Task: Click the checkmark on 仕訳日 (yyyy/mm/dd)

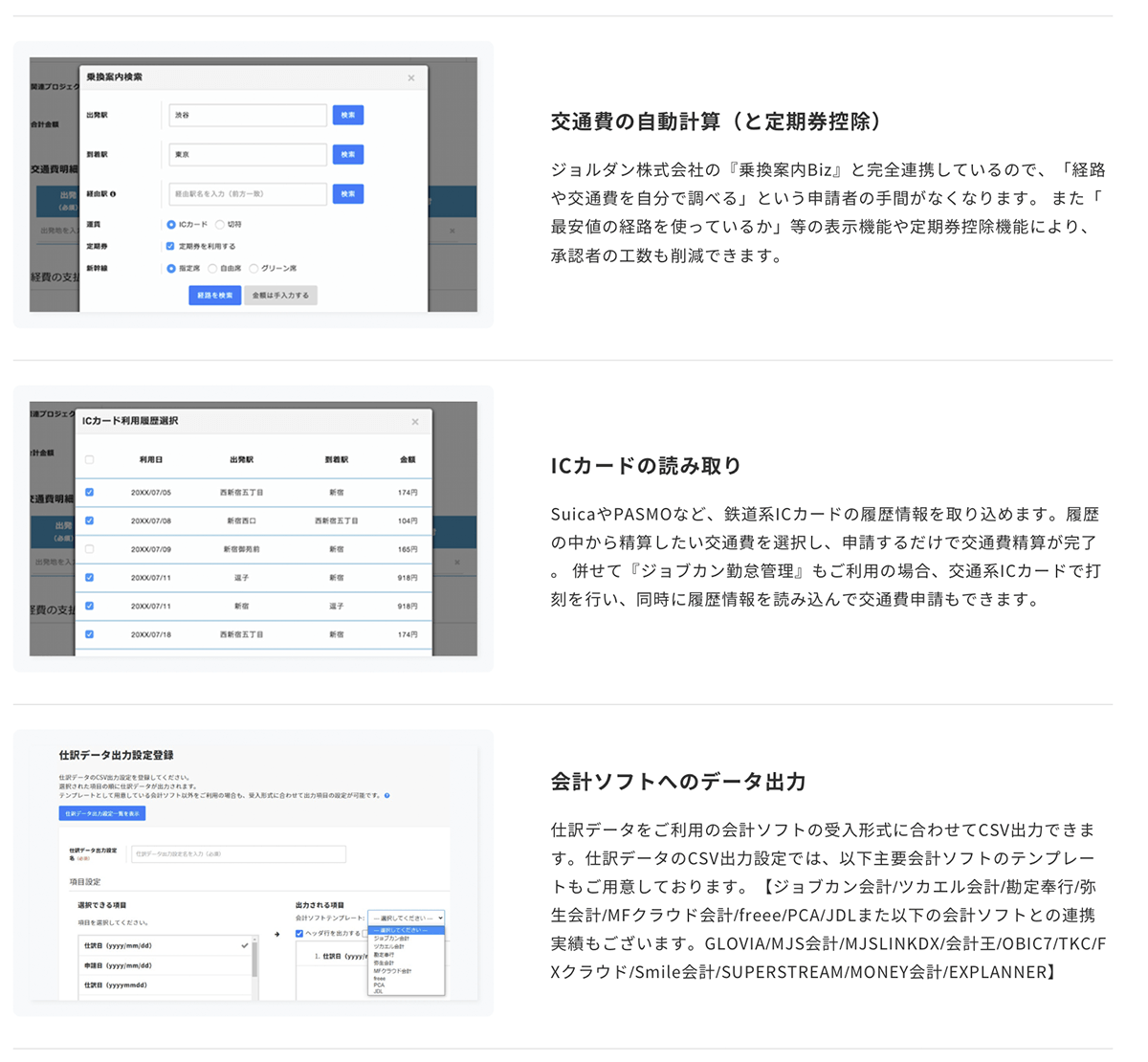Action: pyautogui.click(x=245, y=945)
